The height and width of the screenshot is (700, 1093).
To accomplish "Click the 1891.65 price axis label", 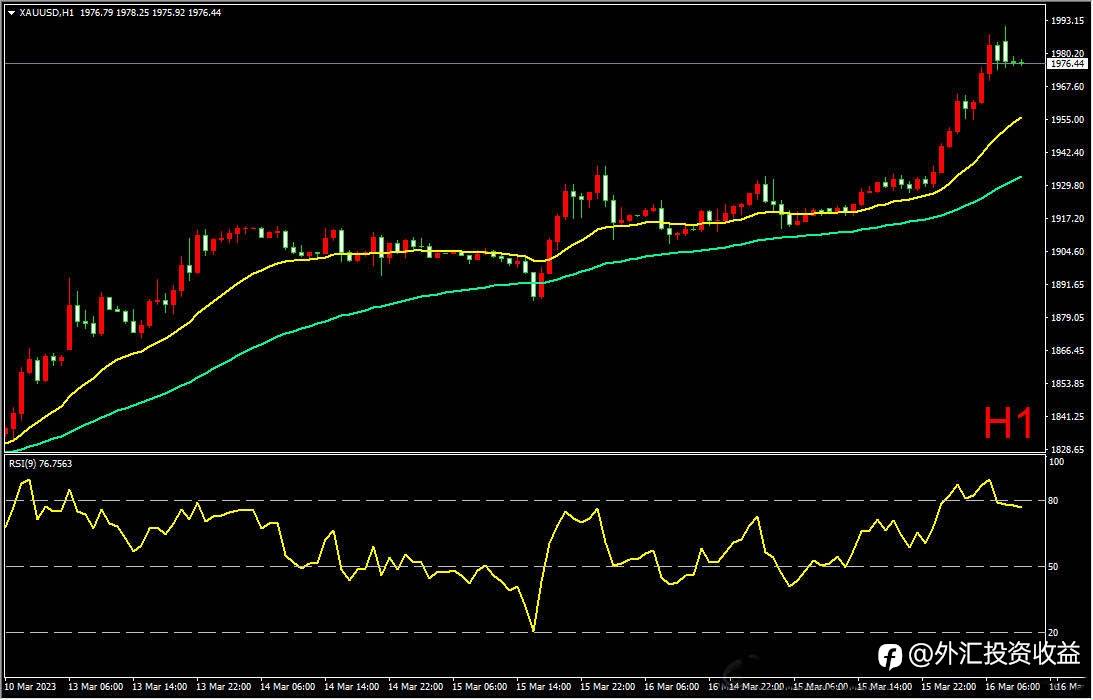I will pos(1067,284).
